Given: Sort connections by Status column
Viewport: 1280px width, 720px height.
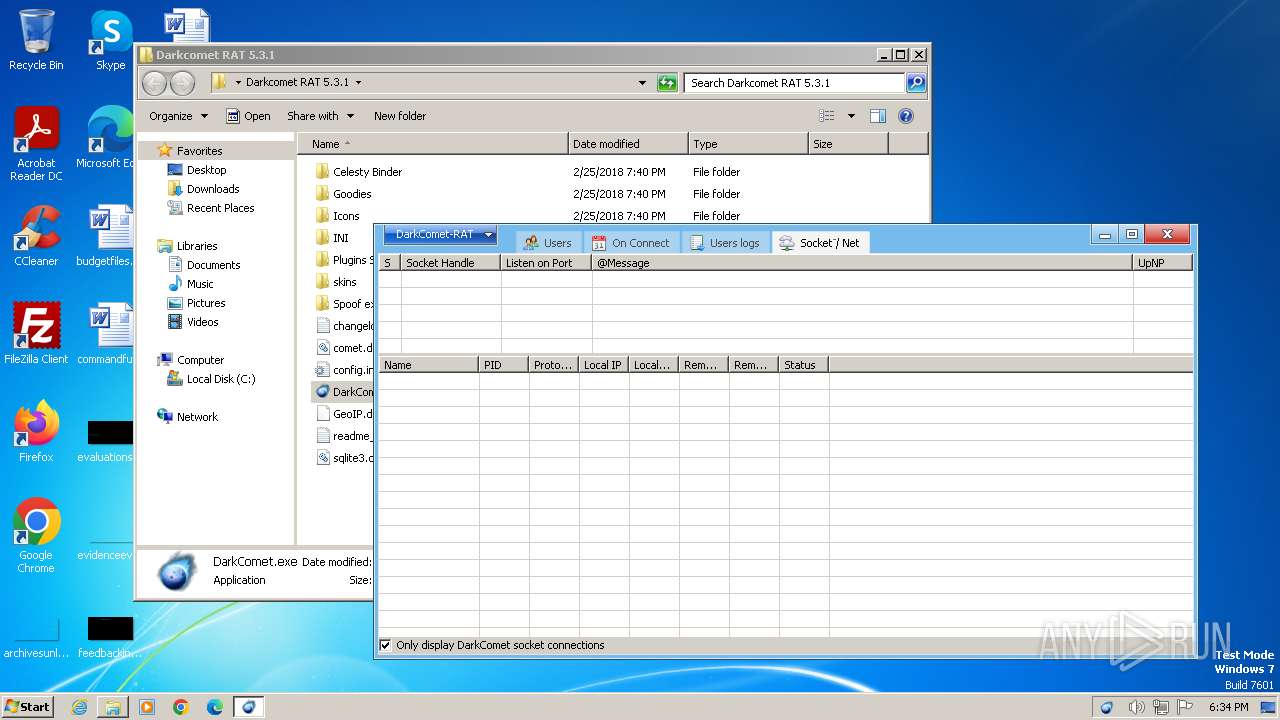Looking at the screenshot, I should click(804, 365).
